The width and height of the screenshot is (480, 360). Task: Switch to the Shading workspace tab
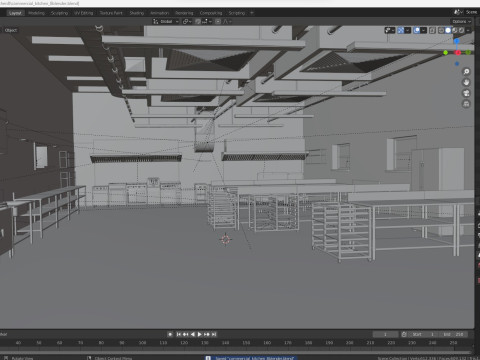(137, 13)
